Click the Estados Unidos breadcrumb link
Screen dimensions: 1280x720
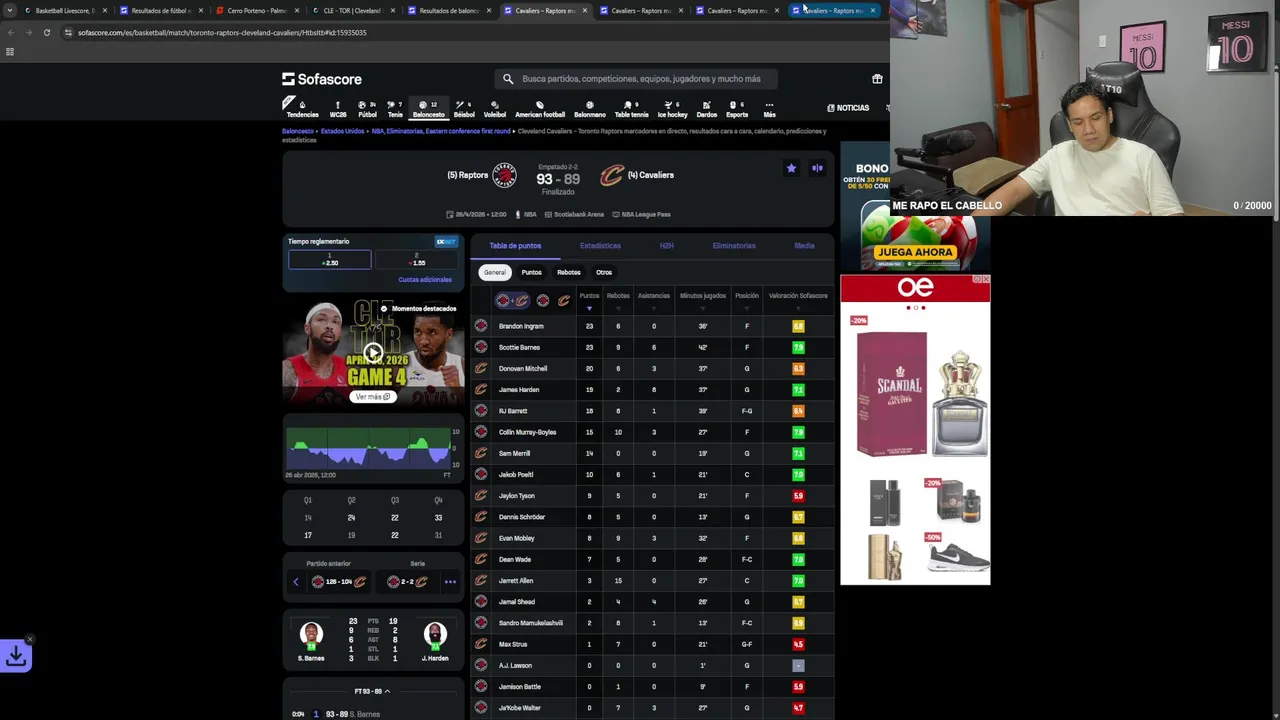[342, 131]
